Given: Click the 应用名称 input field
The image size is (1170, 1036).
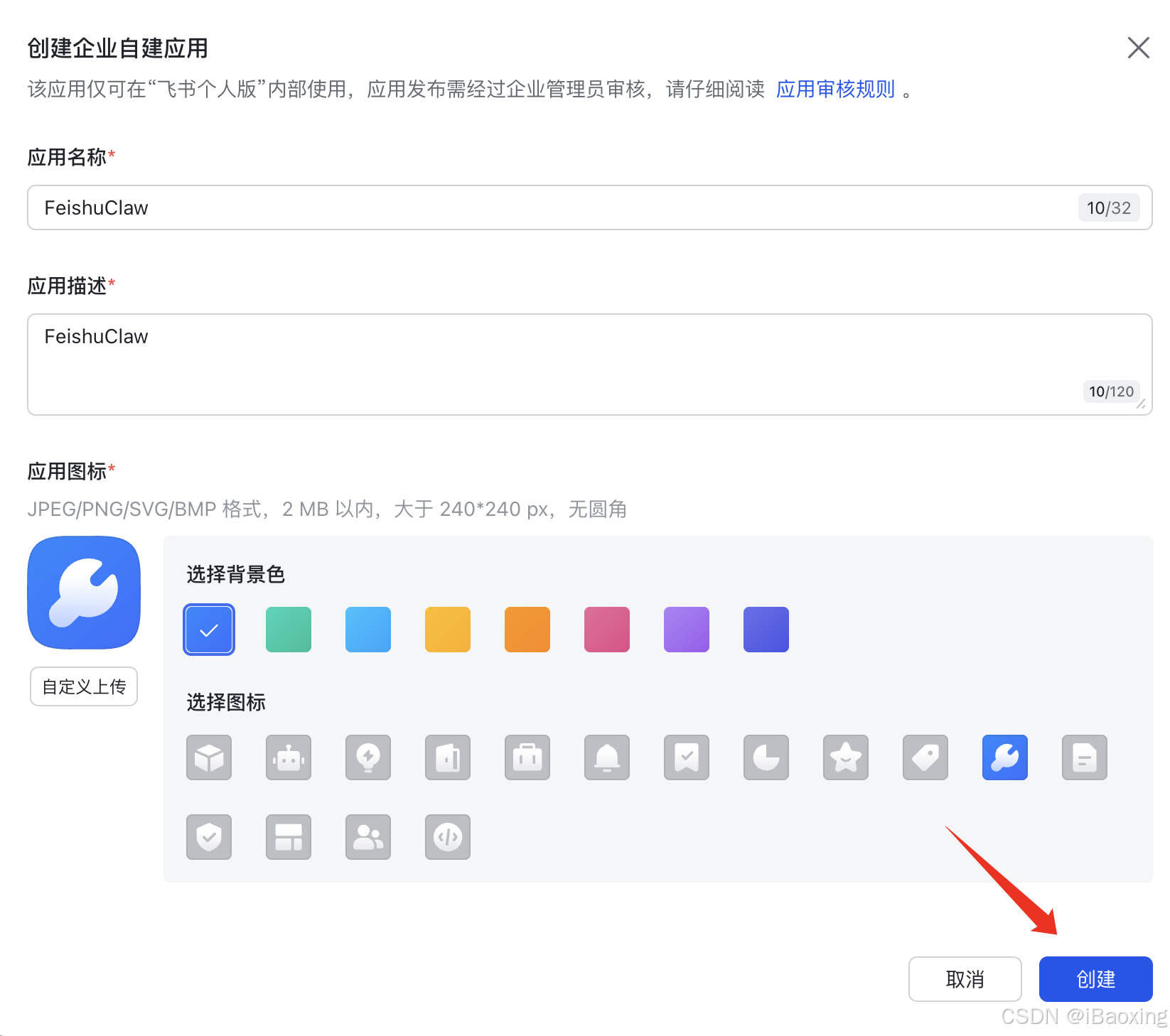Looking at the screenshot, I should point(498,207).
